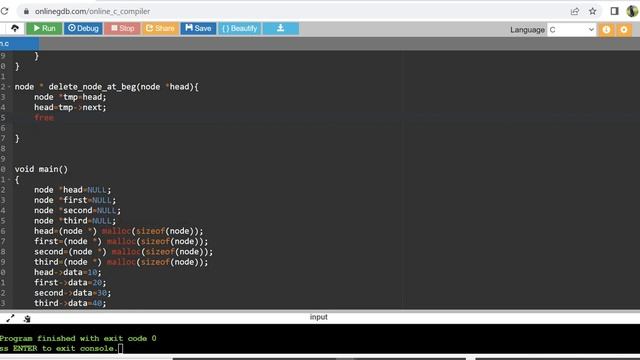Image resolution: width=640 pixels, height=360 pixels.
Task: Open the Share option
Action: (x=160, y=28)
